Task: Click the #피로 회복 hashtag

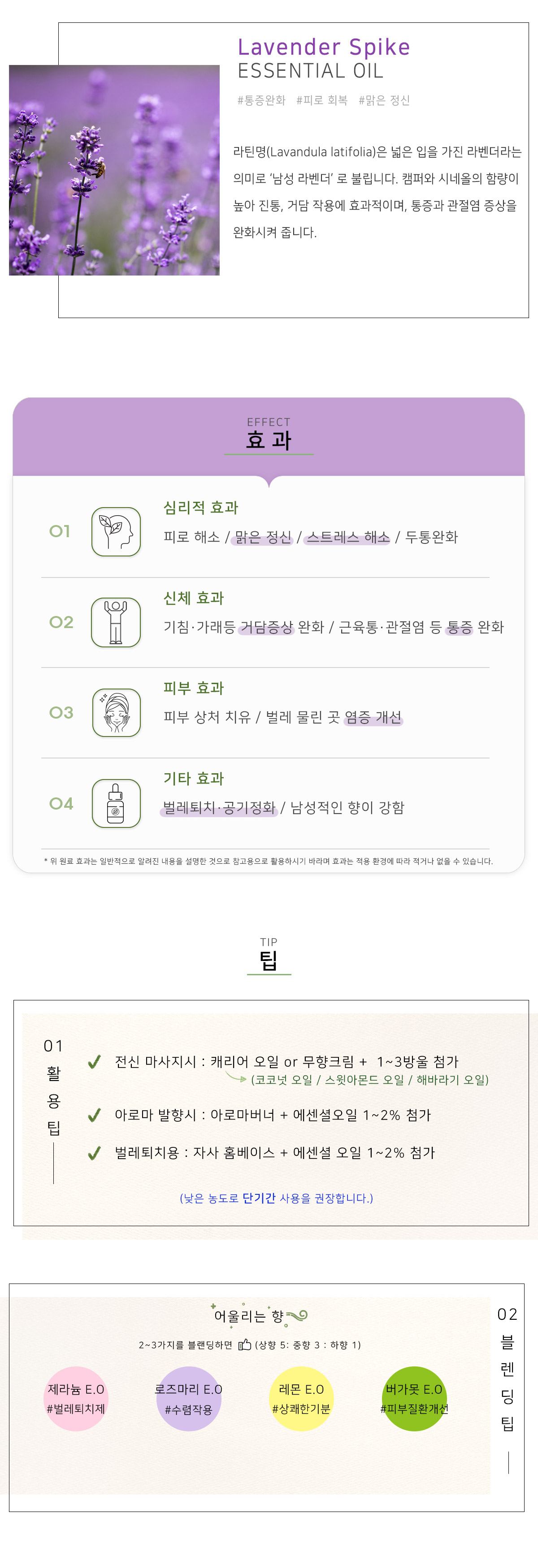Action: pos(322,100)
